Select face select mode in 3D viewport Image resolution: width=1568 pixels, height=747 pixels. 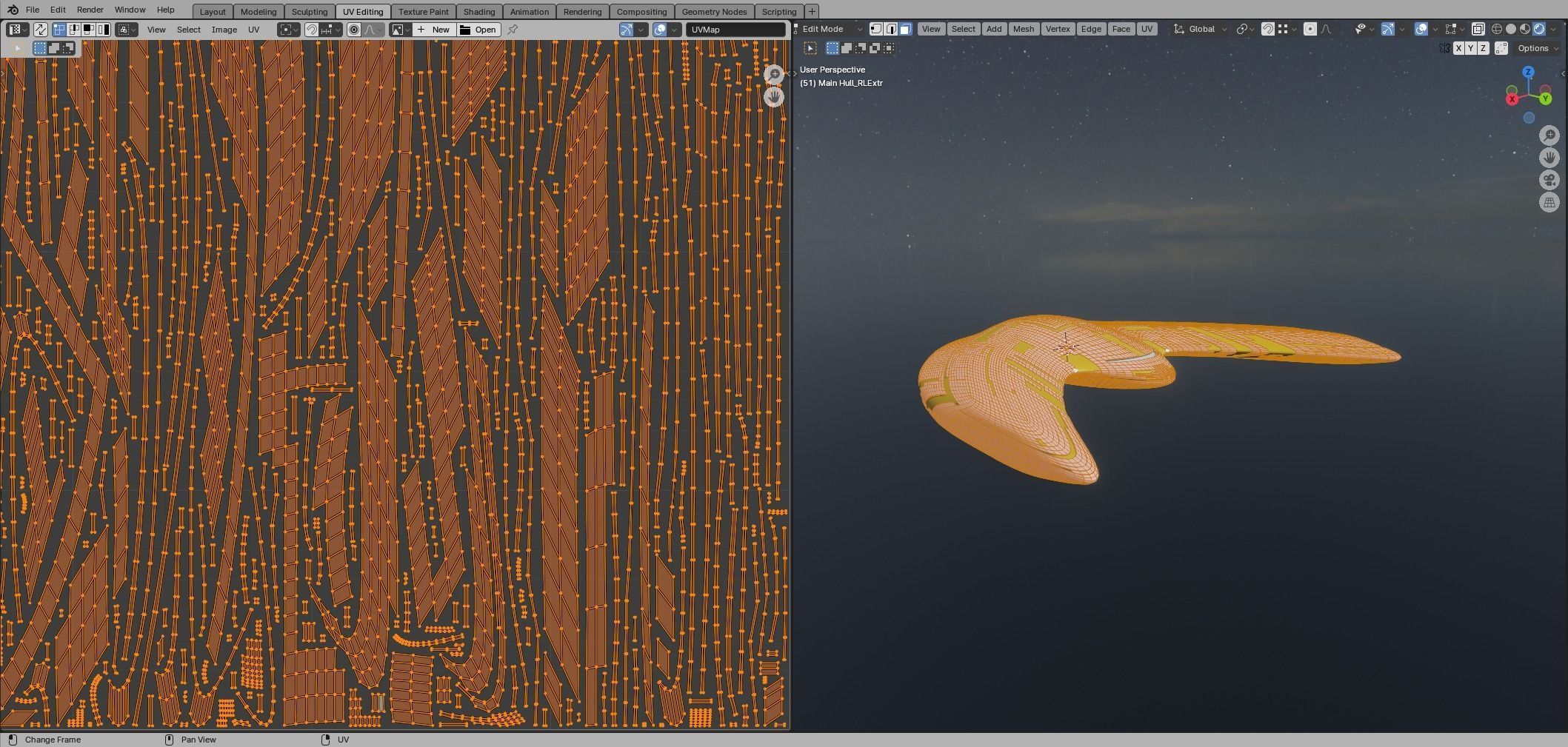pyautogui.click(x=905, y=29)
